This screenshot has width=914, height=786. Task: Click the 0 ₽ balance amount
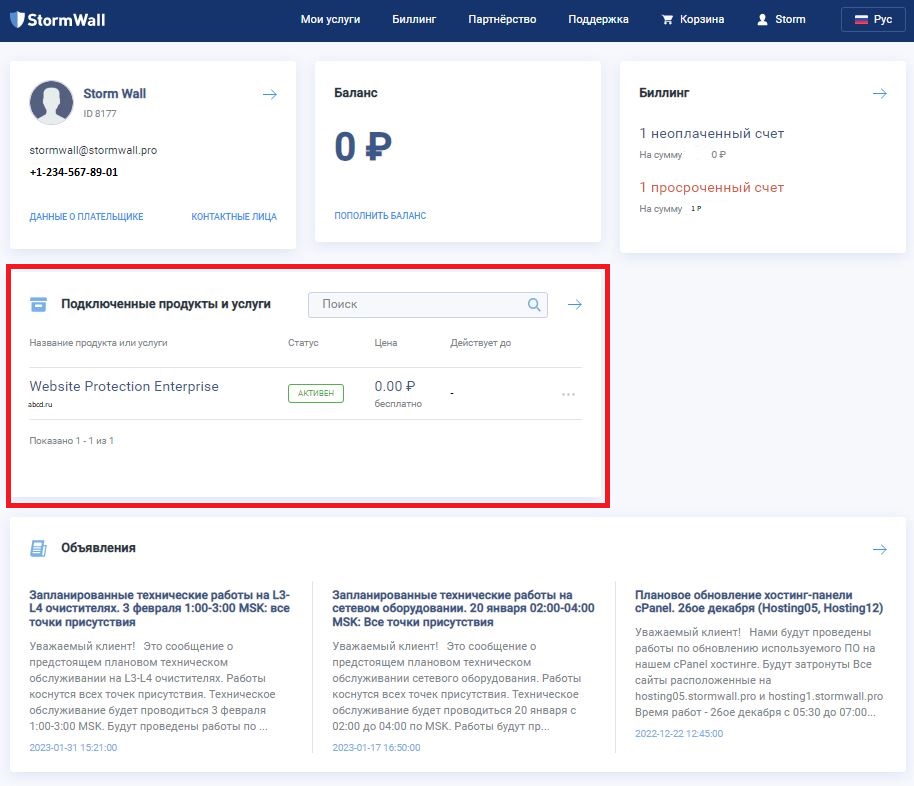363,146
